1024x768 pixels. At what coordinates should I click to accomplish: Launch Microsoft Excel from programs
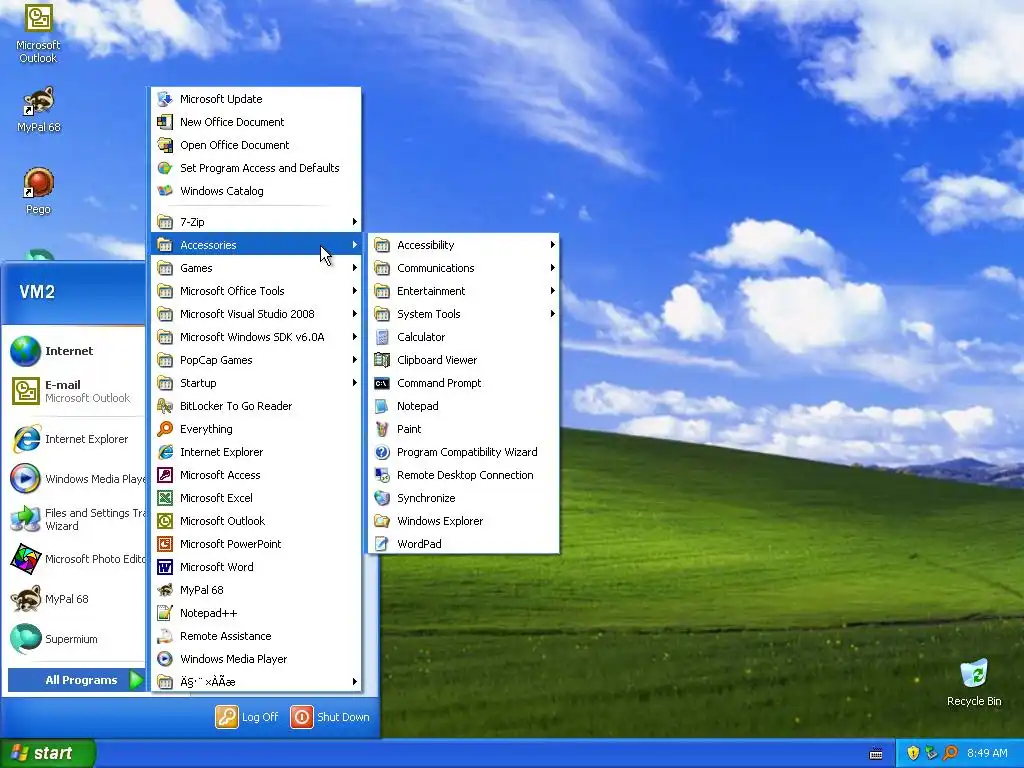point(256,498)
